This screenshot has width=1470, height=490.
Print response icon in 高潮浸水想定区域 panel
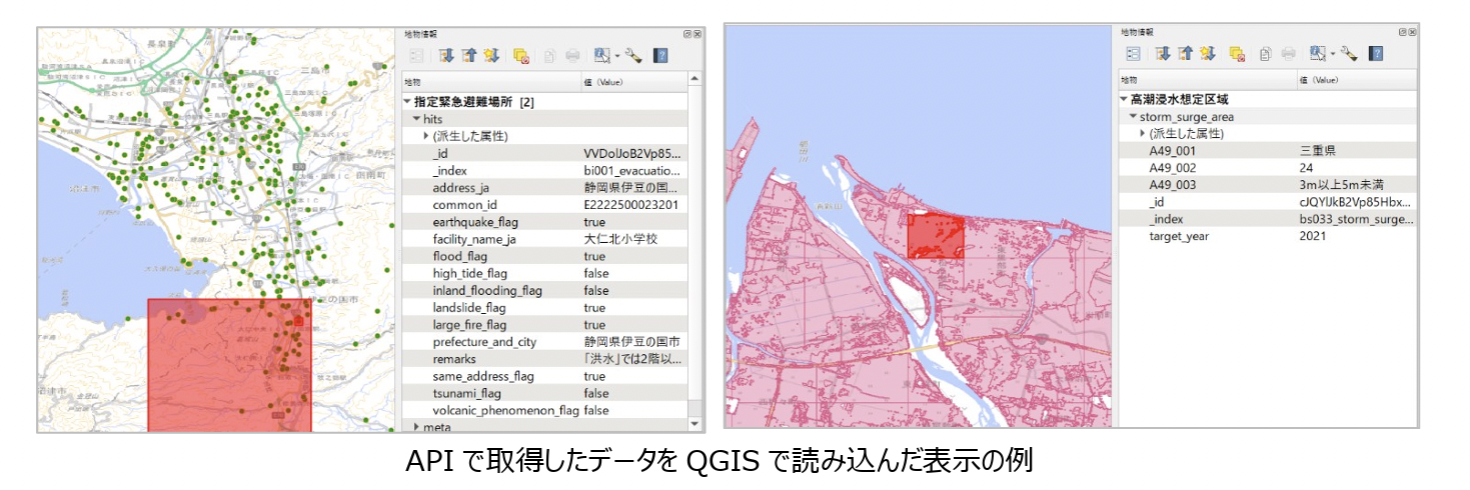click(x=1288, y=54)
